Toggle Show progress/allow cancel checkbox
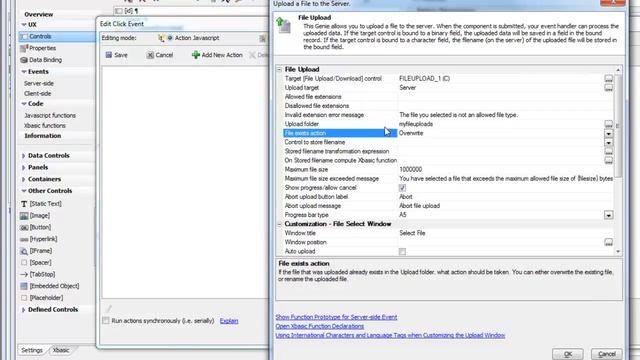The height and width of the screenshot is (360, 640). click(402, 188)
